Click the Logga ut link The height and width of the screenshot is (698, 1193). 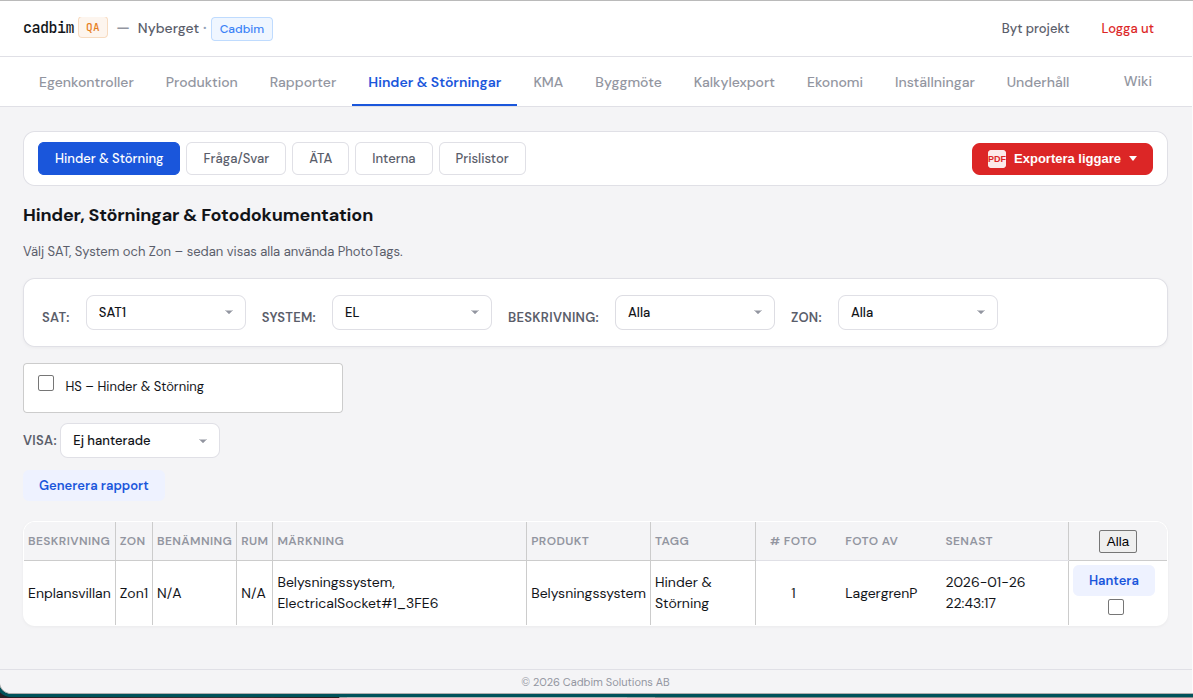[x=1127, y=28]
